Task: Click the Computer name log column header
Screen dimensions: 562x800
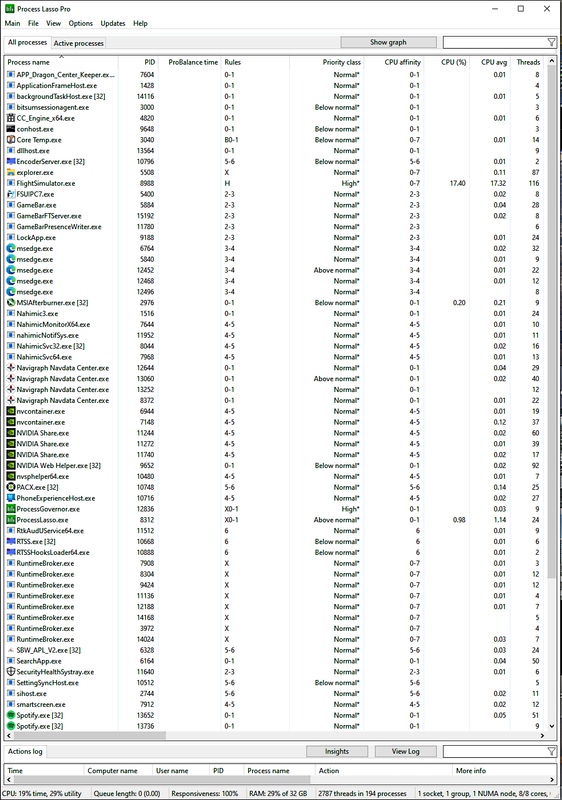Action: point(118,770)
